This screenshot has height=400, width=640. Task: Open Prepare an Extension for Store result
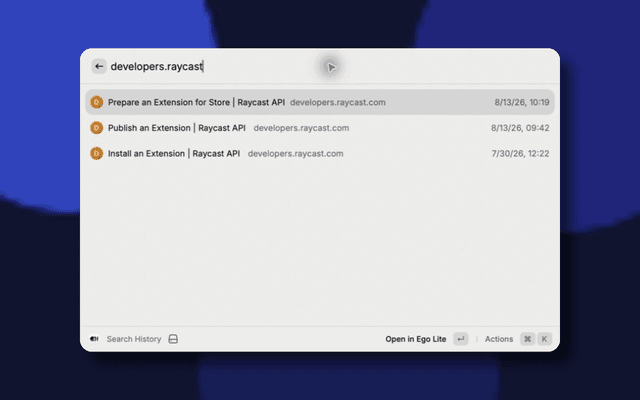pos(320,102)
